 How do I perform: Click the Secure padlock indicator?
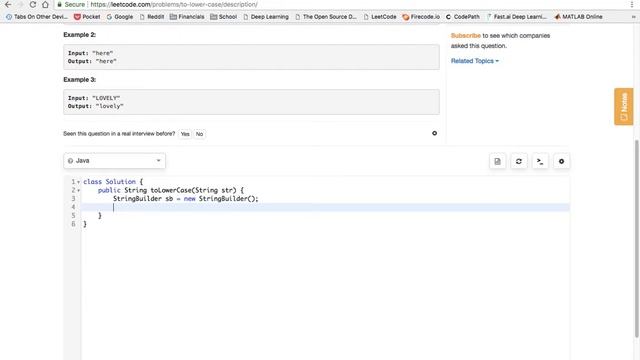click(x=71, y=4)
